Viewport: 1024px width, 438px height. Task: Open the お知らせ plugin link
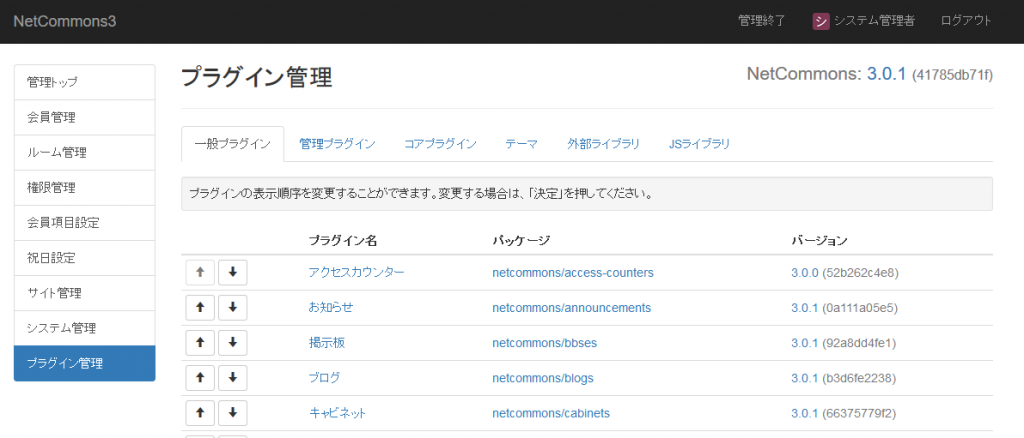click(330, 307)
